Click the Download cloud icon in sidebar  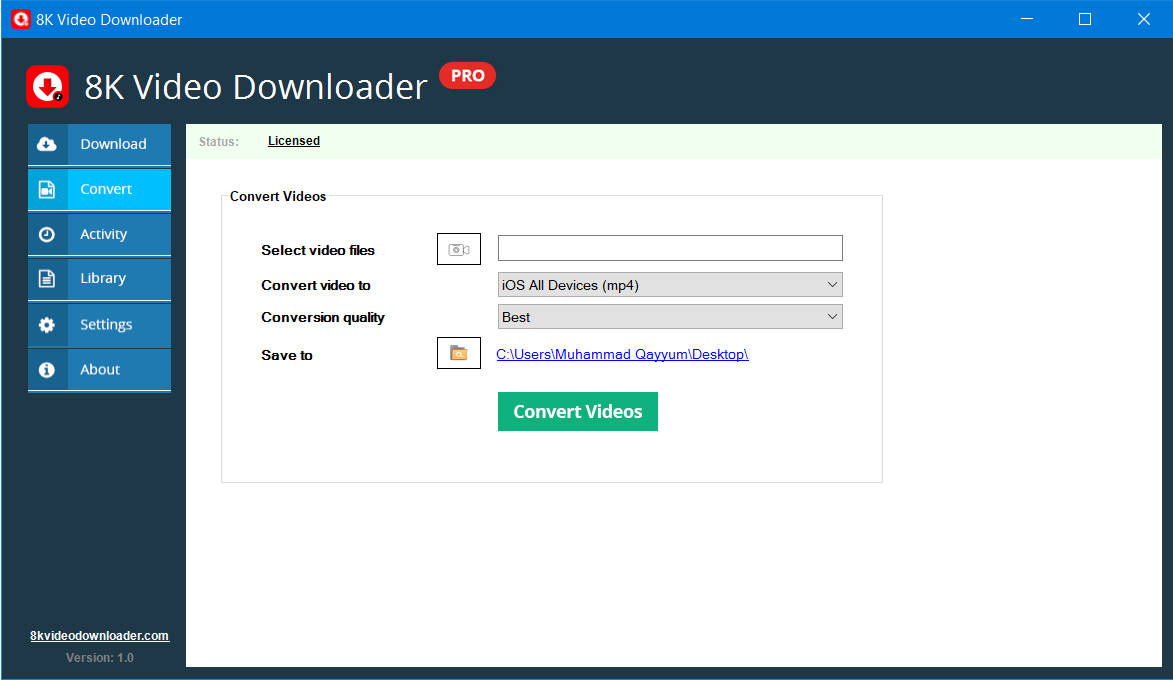click(x=46, y=144)
